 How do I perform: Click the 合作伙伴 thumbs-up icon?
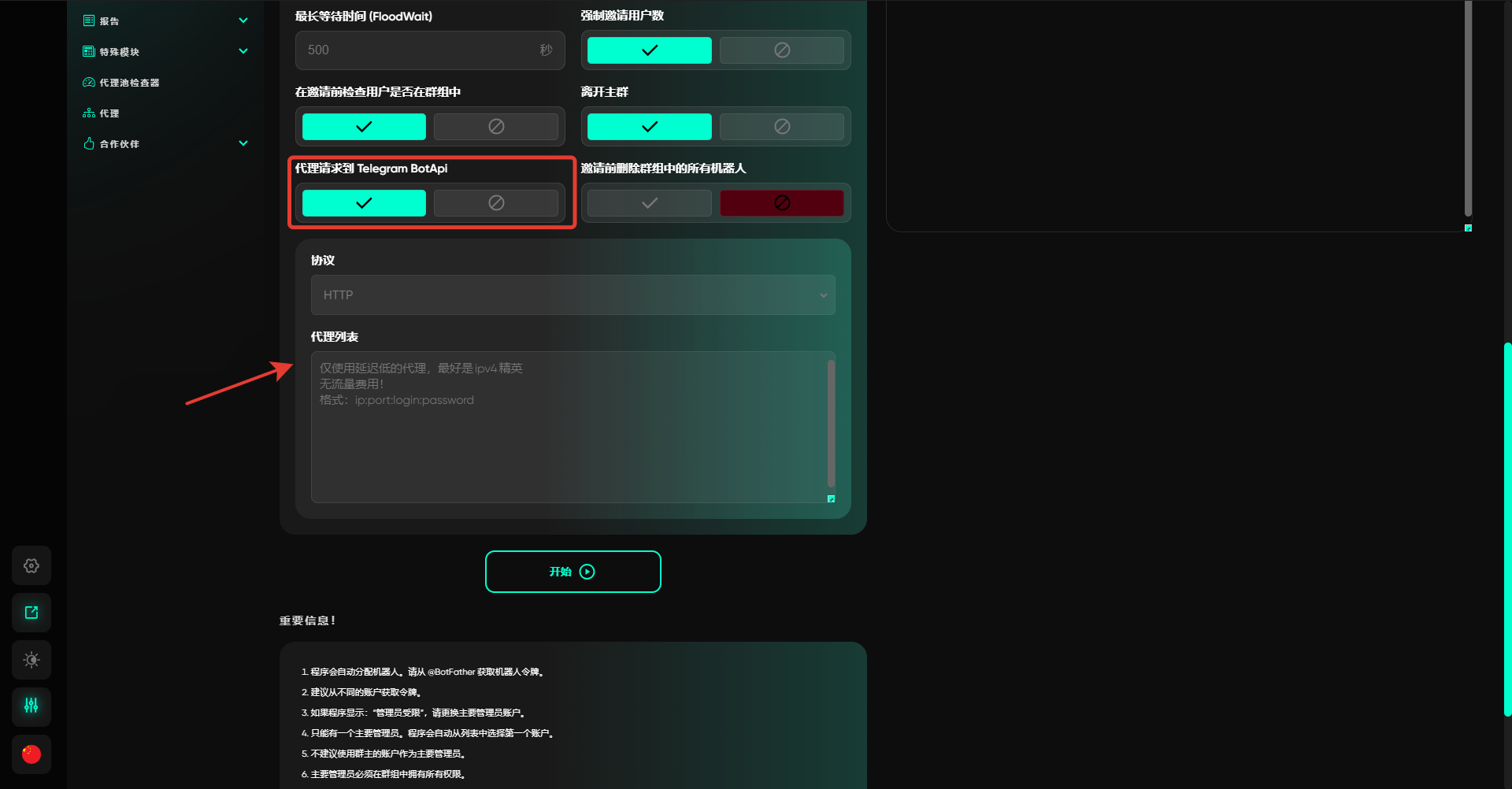[x=89, y=144]
